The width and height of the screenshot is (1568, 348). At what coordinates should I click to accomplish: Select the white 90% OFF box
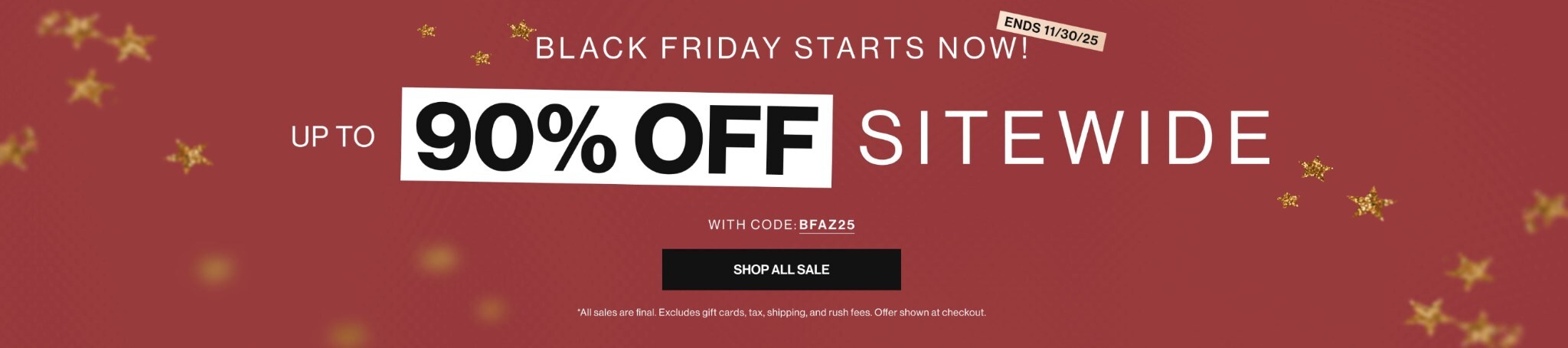click(616, 139)
